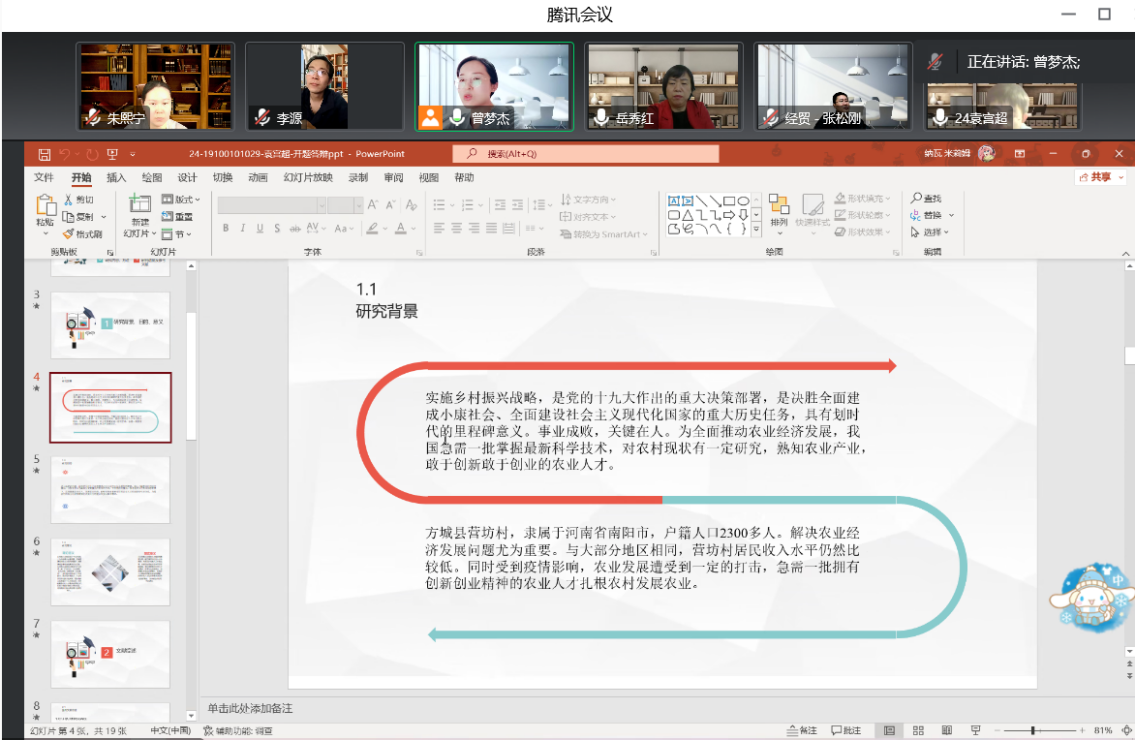Image resolution: width=1135 pixels, height=740 pixels.
Task: Click the Paste clipboard icon
Action: 46,206
